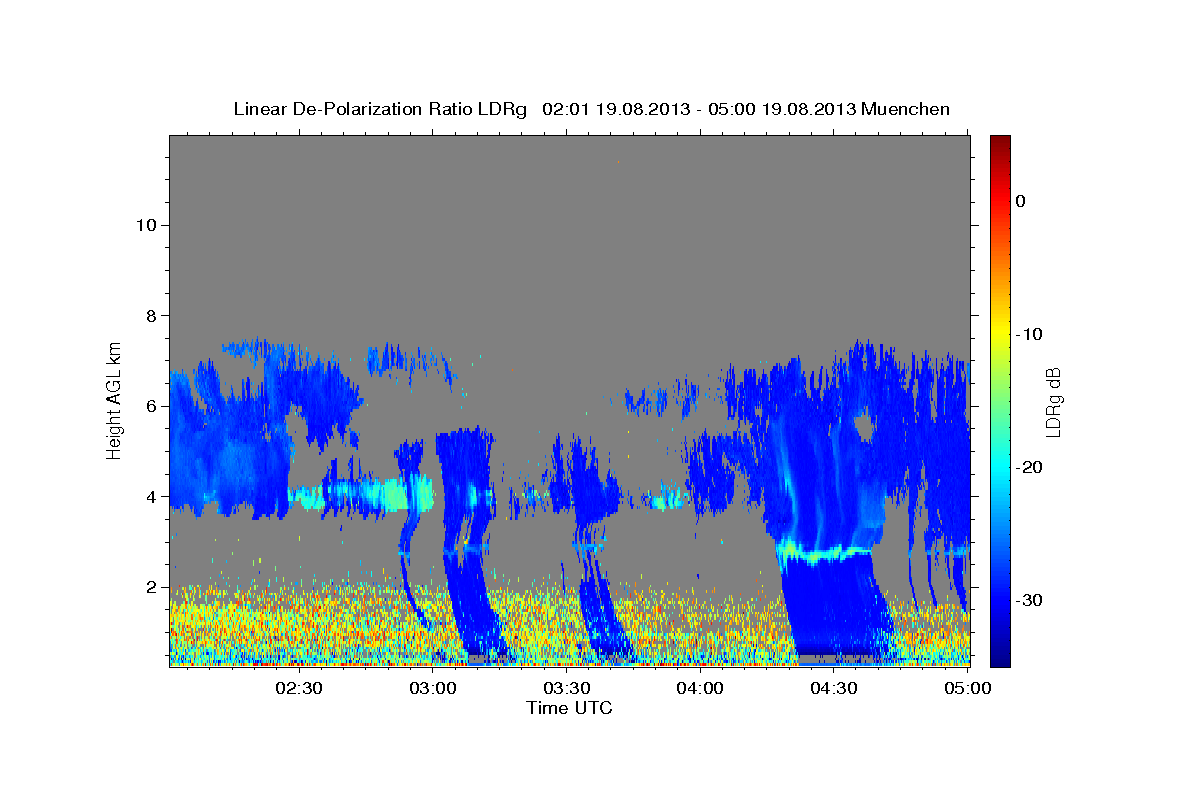Click the 02:30 time tick label
1200x800 pixels.
coord(299,688)
